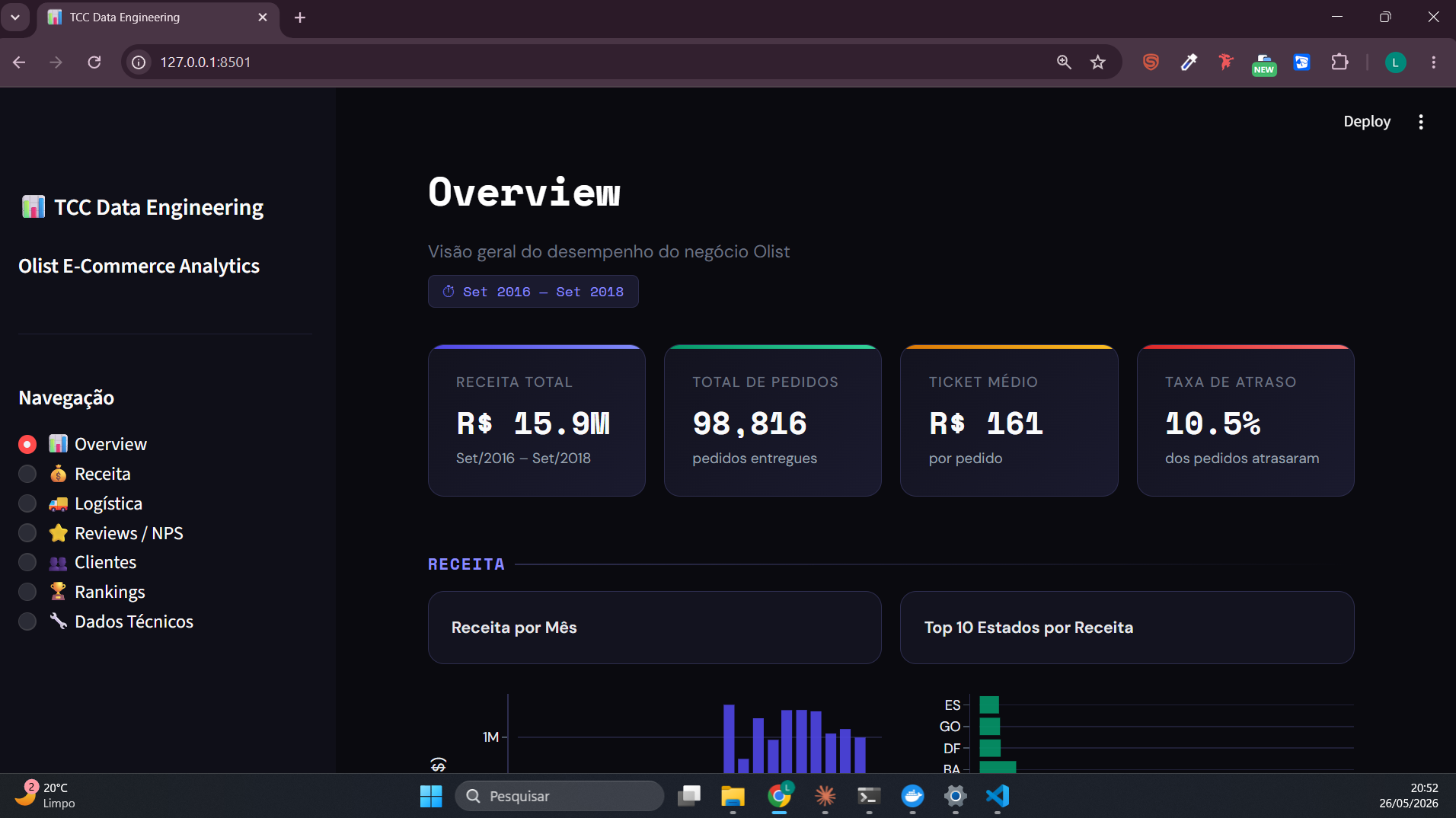
Task: Select the Logística radio option
Action: coord(27,503)
